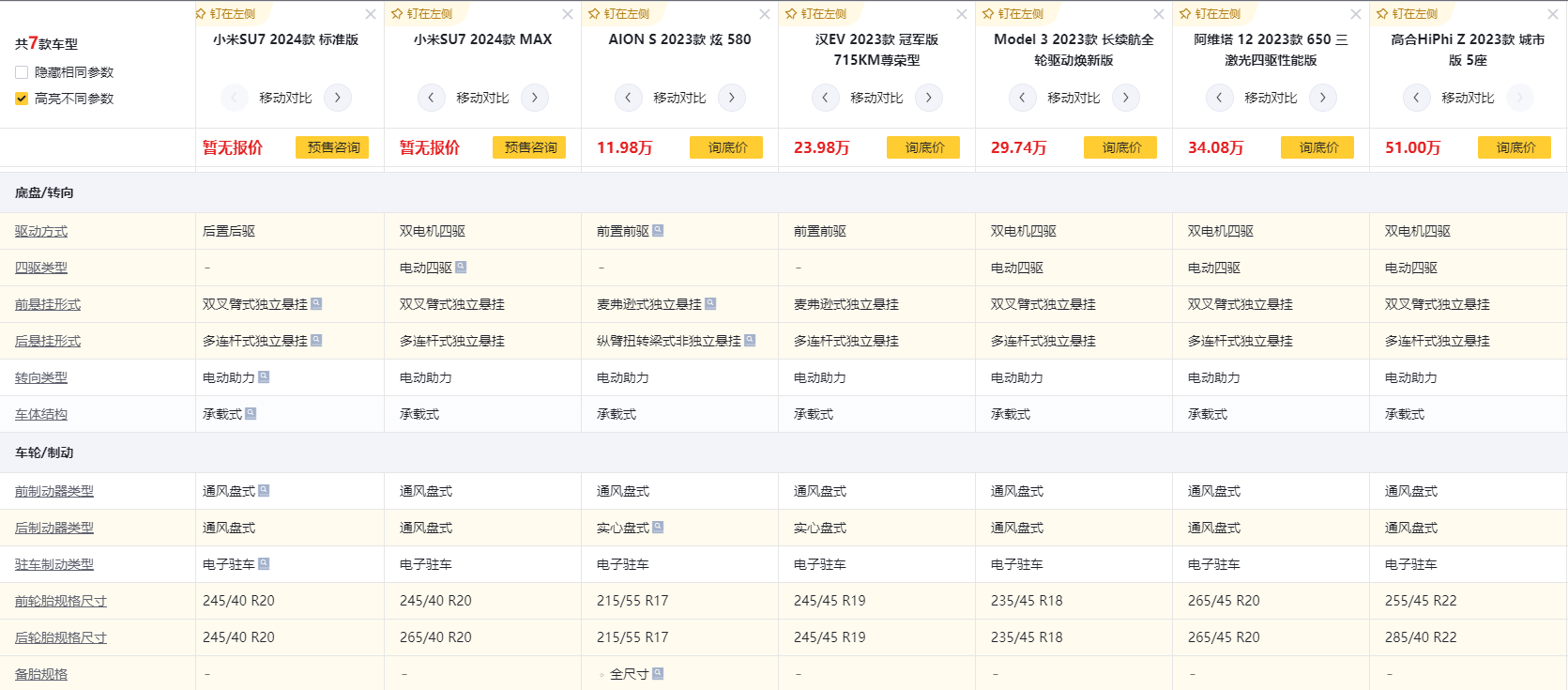The height and width of the screenshot is (690, 1568).
Task: Remove Model 3 from comparison
Action: click(x=1159, y=14)
